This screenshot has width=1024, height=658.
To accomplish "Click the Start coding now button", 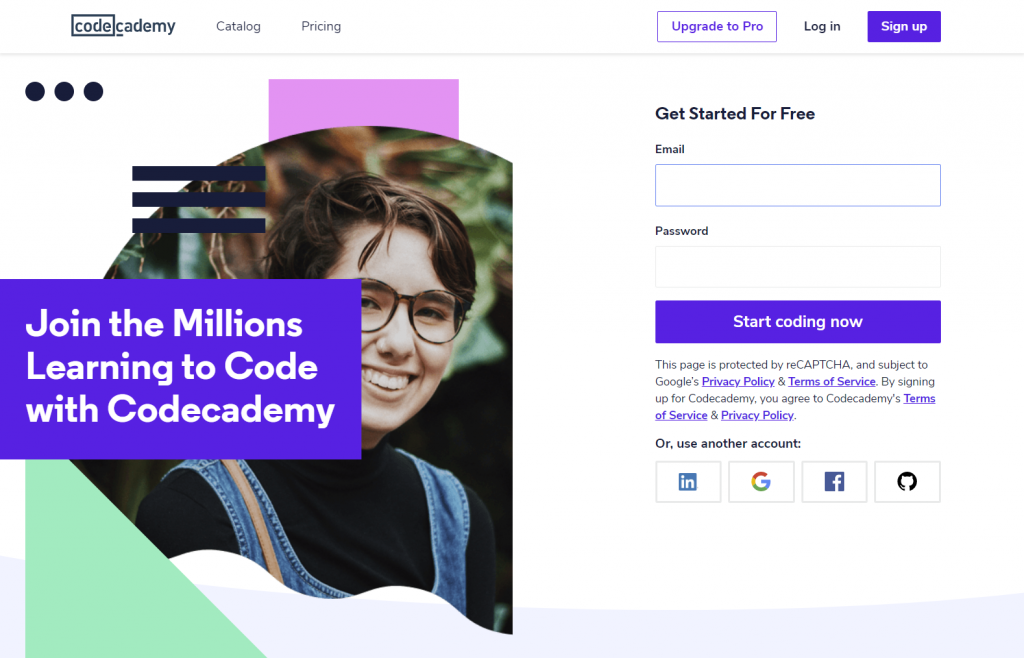I will tap(797, 322).
